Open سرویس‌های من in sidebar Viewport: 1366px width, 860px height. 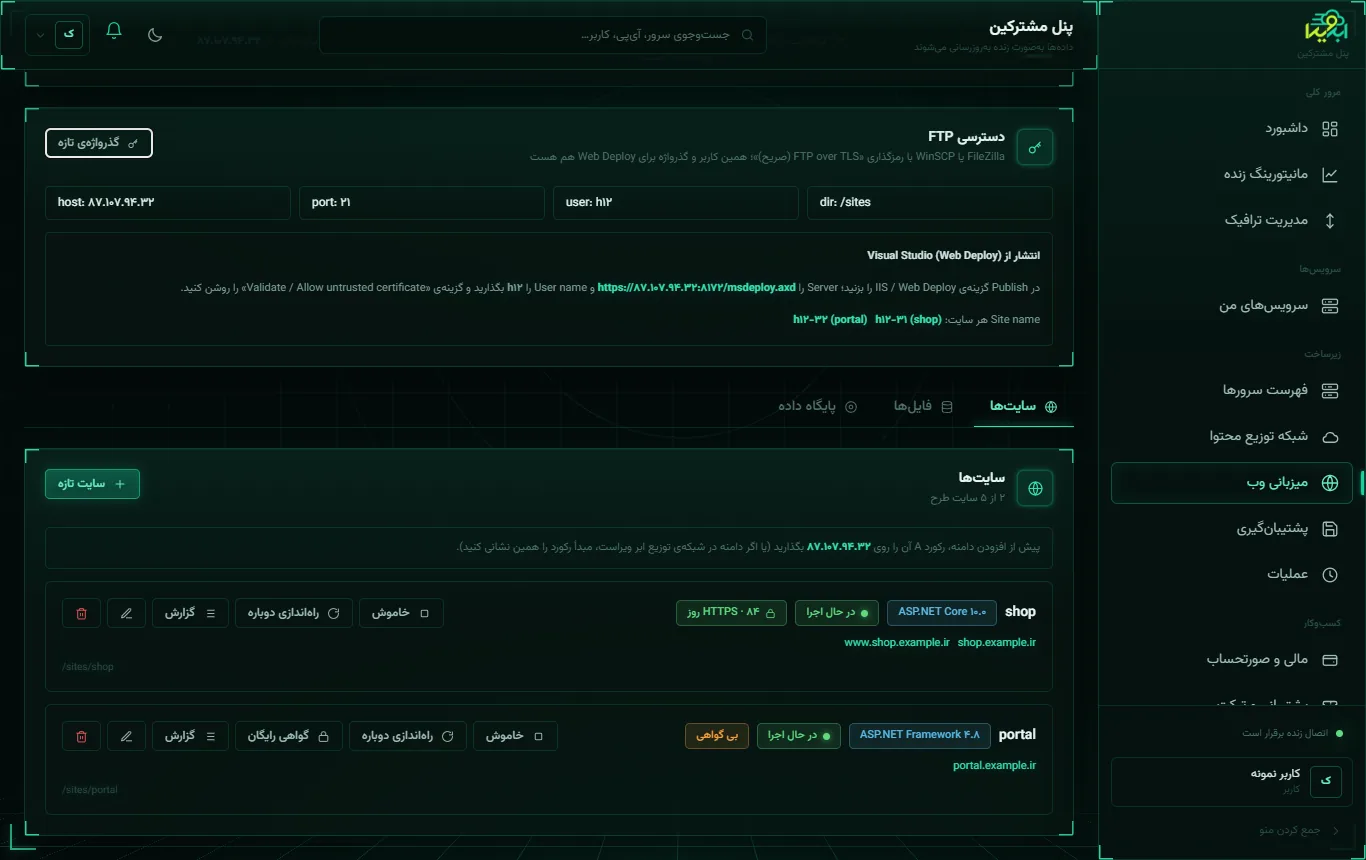(1232, 305)
